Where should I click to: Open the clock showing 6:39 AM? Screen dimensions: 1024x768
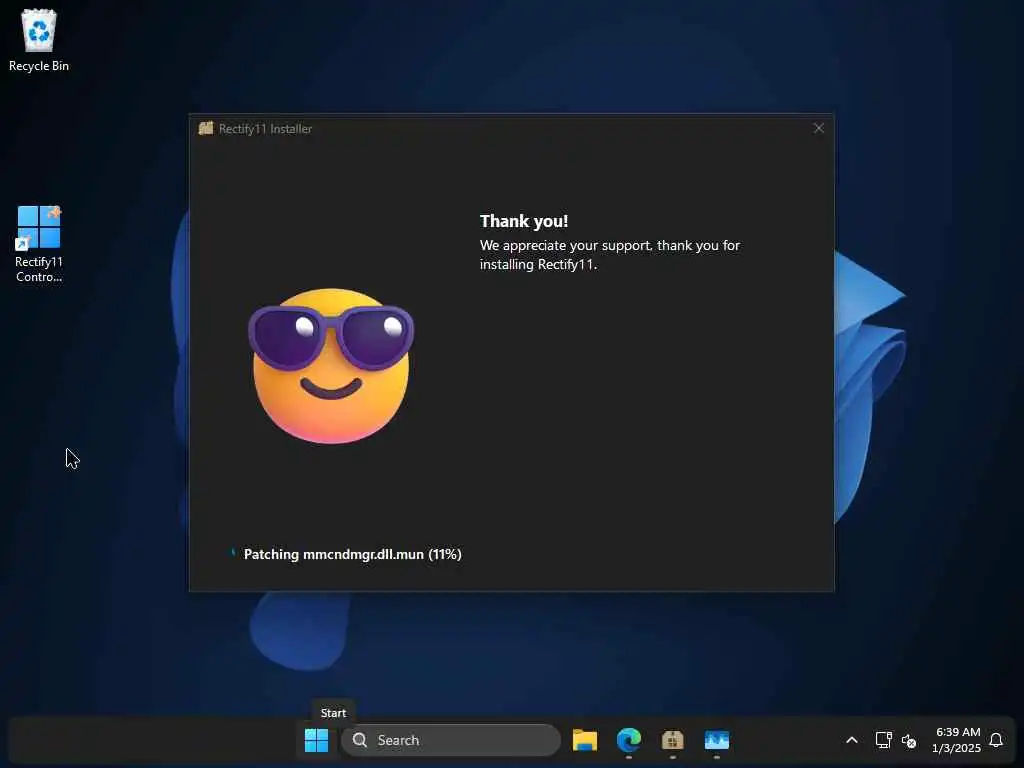click(957, 740)
